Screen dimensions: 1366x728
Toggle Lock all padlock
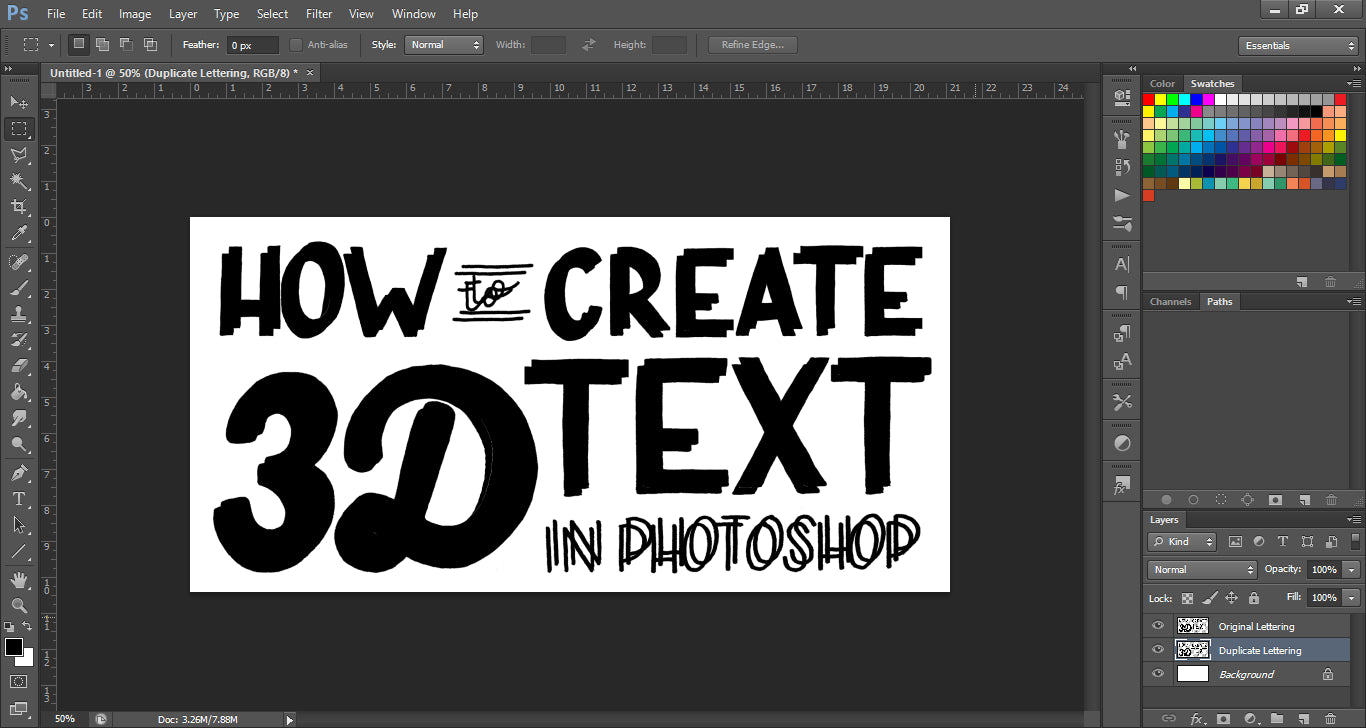[1254, 598]
